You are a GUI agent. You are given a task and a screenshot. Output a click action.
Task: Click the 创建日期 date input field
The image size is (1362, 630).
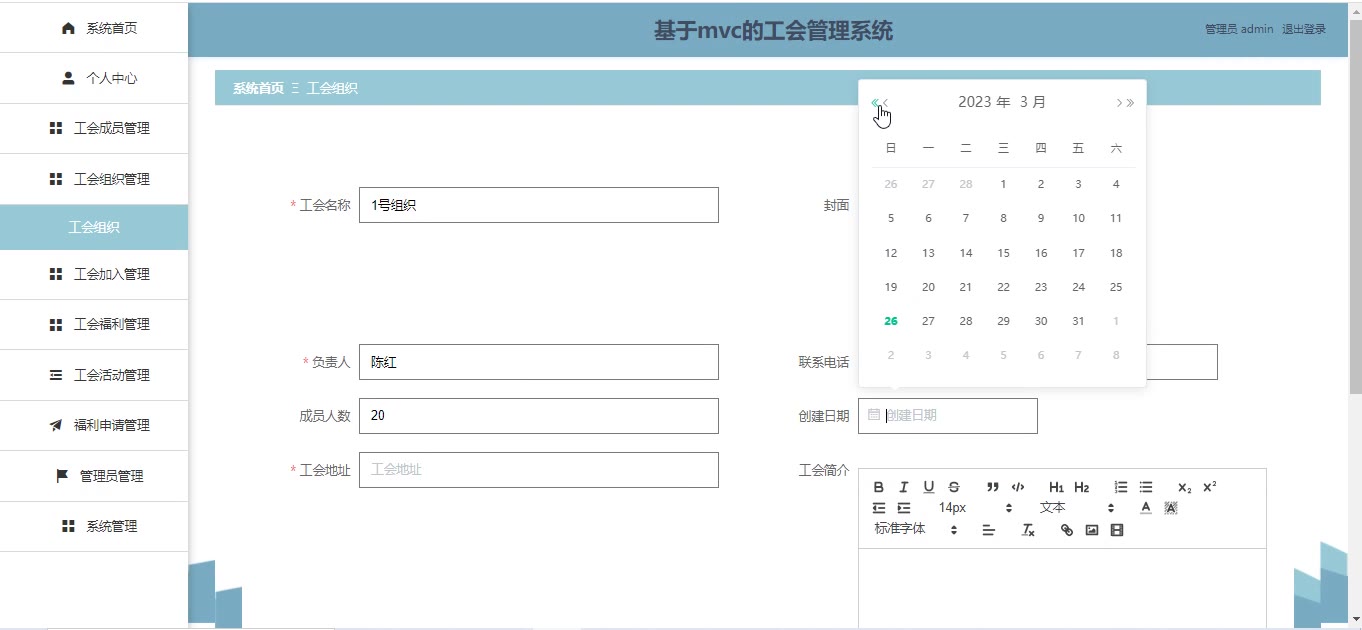[x=948, y=416]
